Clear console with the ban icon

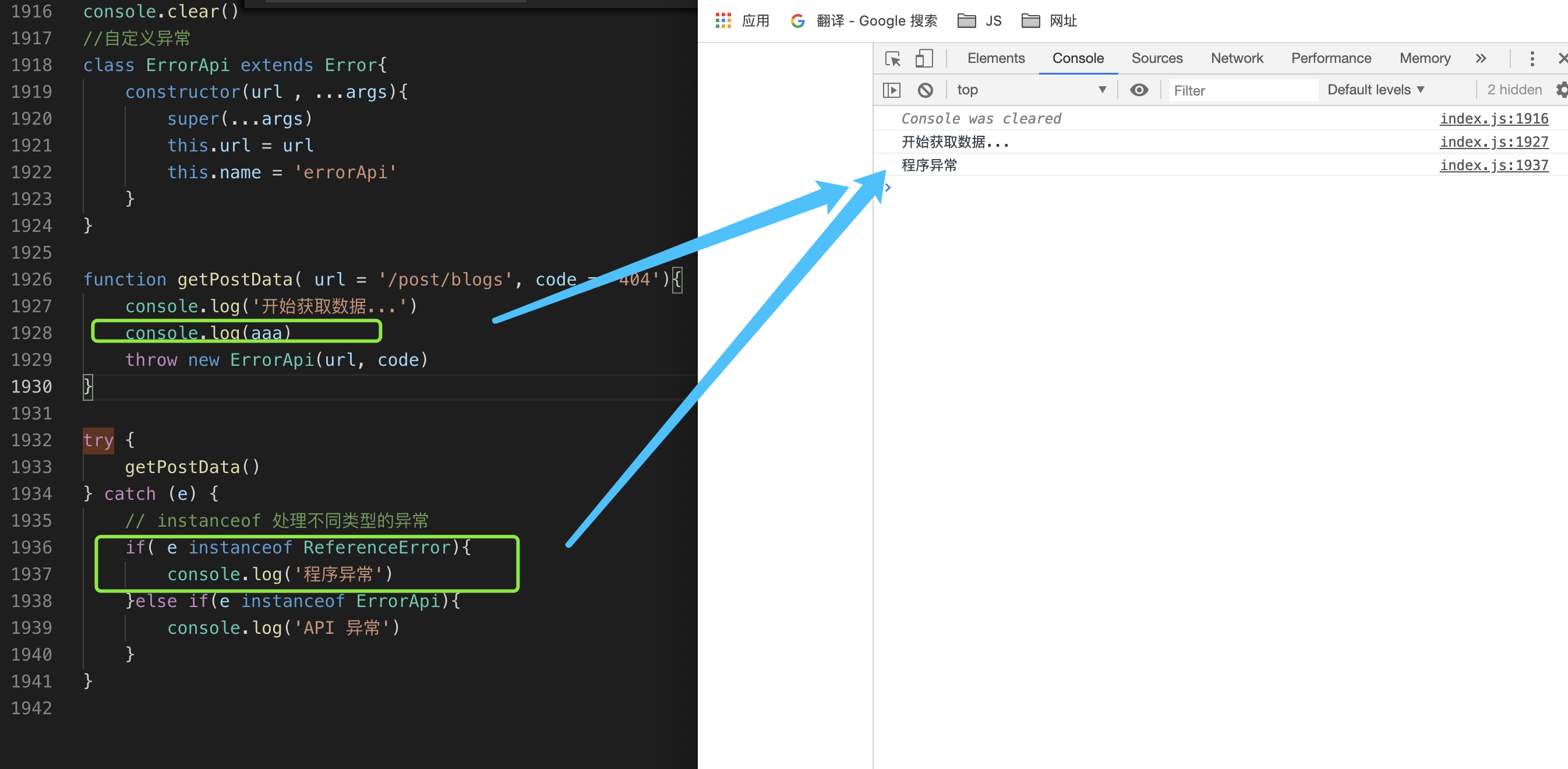pyautogui.click(x=925, y=90)
